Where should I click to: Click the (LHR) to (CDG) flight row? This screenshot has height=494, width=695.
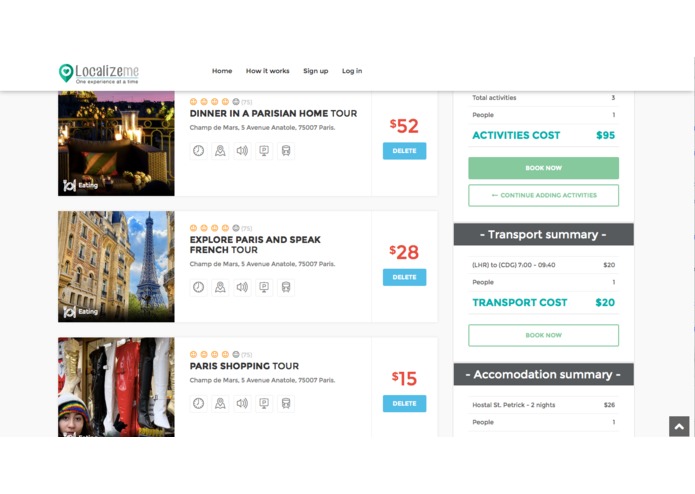tap(543, 265)
